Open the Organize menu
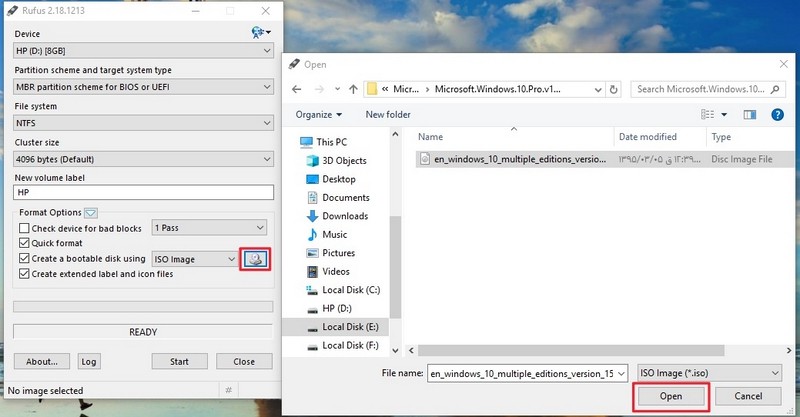Image resolution: width=800 pixels, height=417 pixels. [318, 115]
